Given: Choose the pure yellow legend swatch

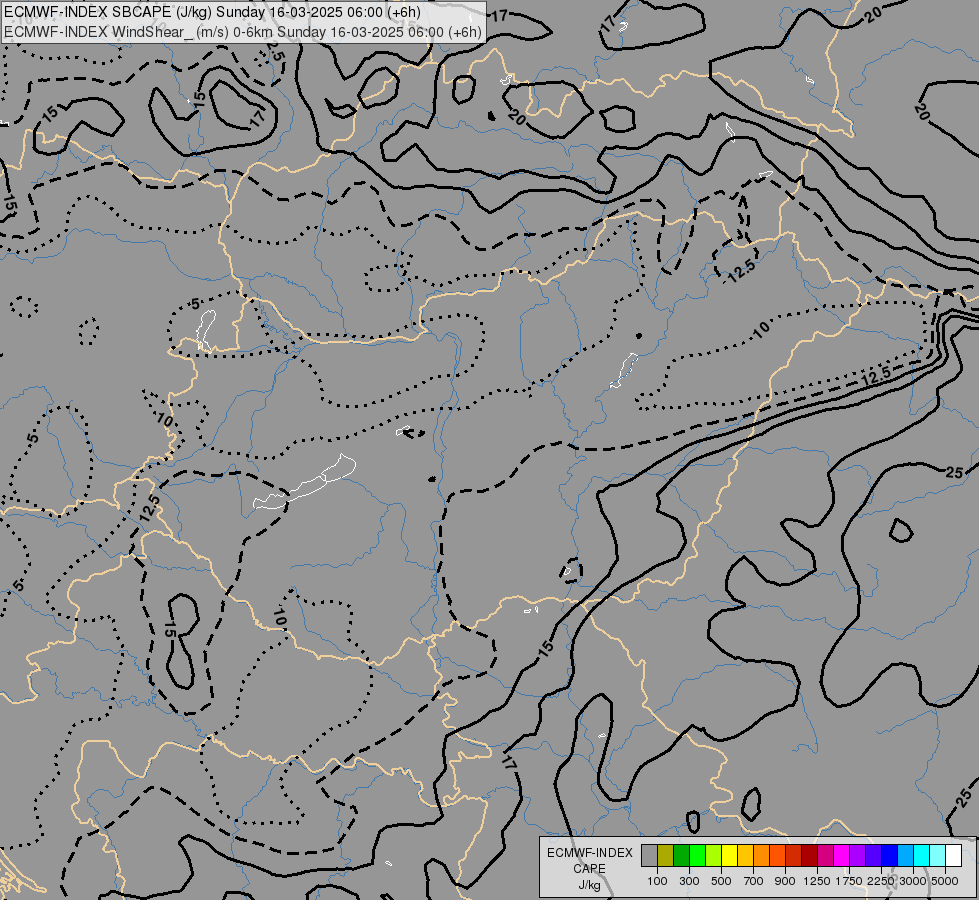Looking at the screenshot, I should pos(729,855).
